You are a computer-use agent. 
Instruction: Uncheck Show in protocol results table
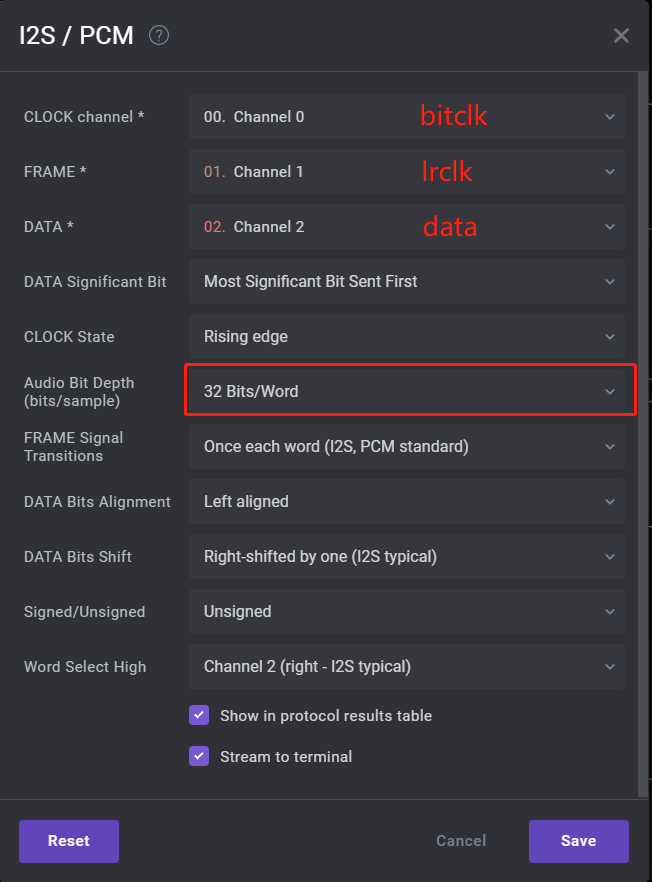point(199,715)
